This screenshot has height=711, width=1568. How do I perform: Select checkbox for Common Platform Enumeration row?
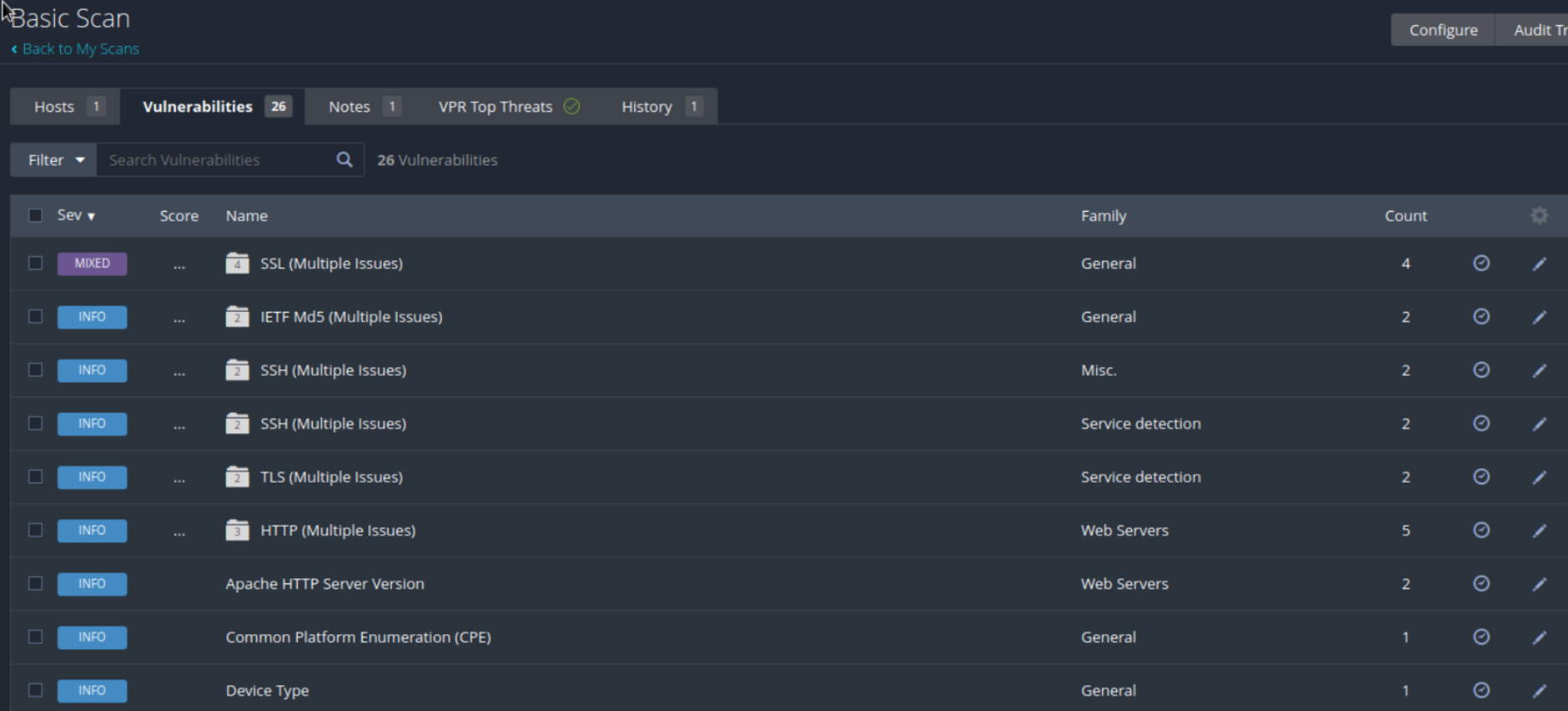[35, 637]
